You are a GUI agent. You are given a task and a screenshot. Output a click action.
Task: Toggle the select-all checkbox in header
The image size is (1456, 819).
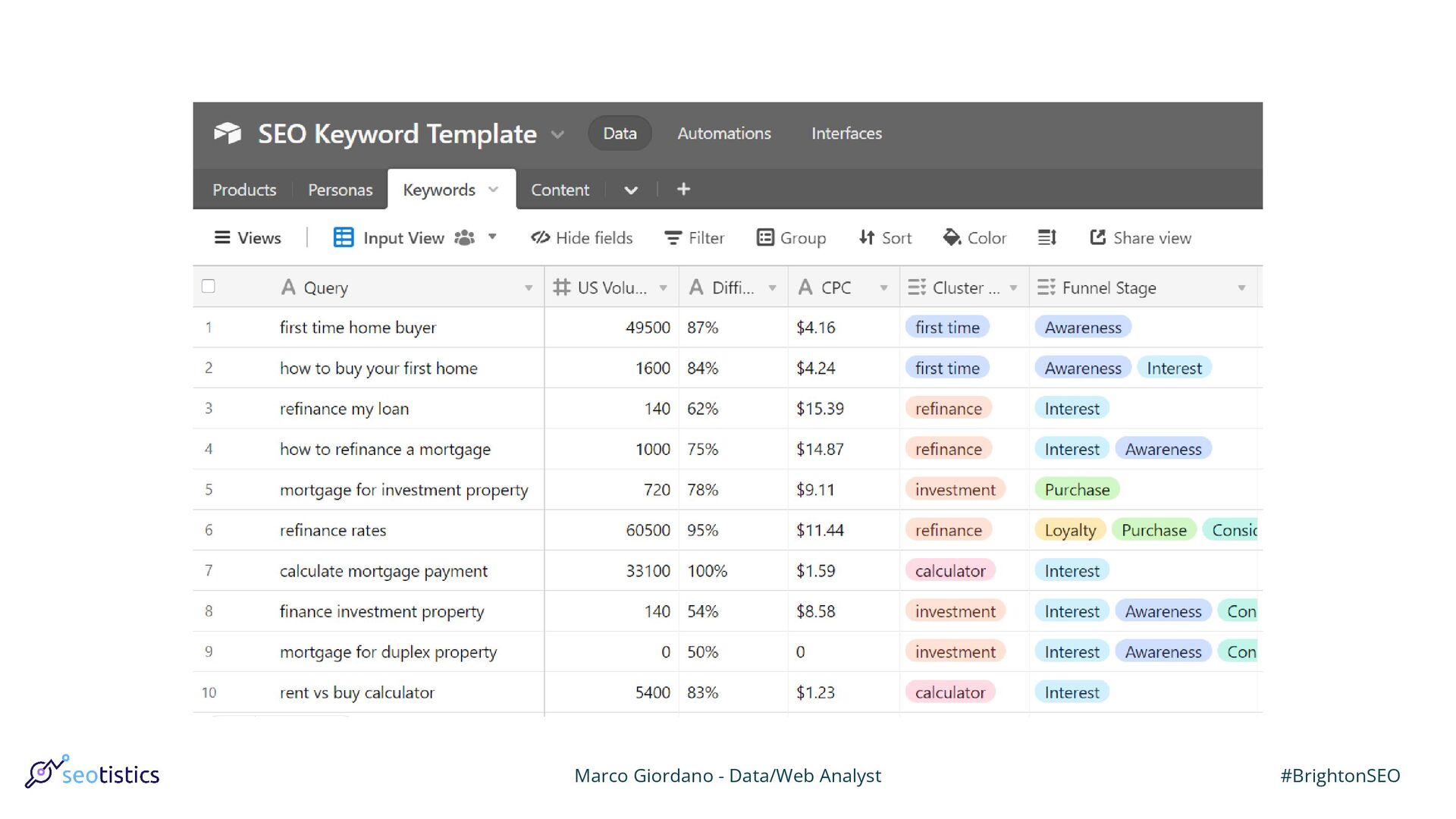pyautogui.click(x=209, y=287)
